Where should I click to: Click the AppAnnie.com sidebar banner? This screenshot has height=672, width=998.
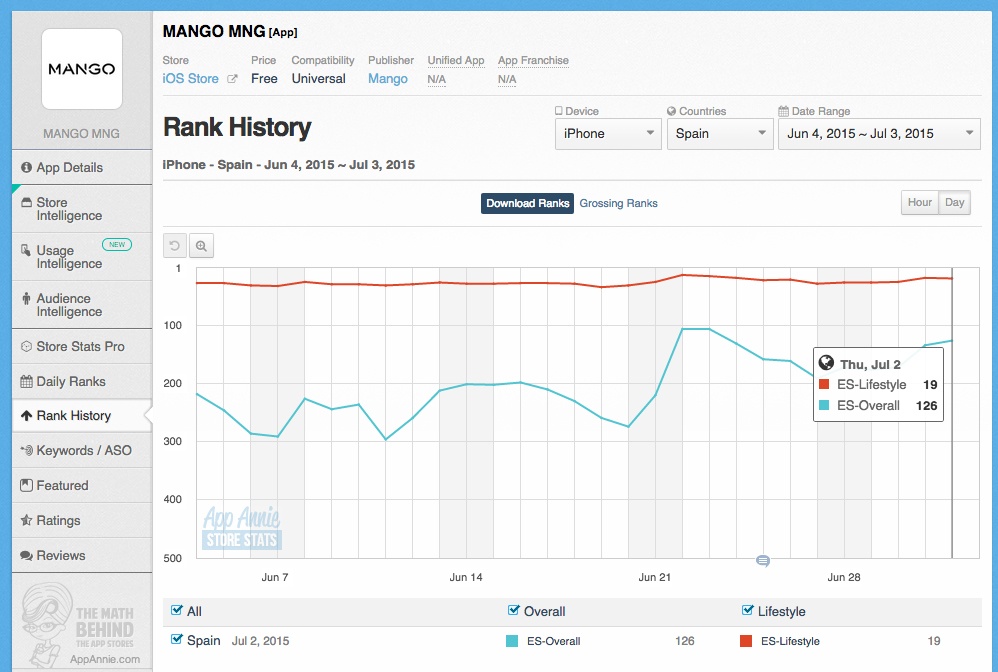point(81,624)
